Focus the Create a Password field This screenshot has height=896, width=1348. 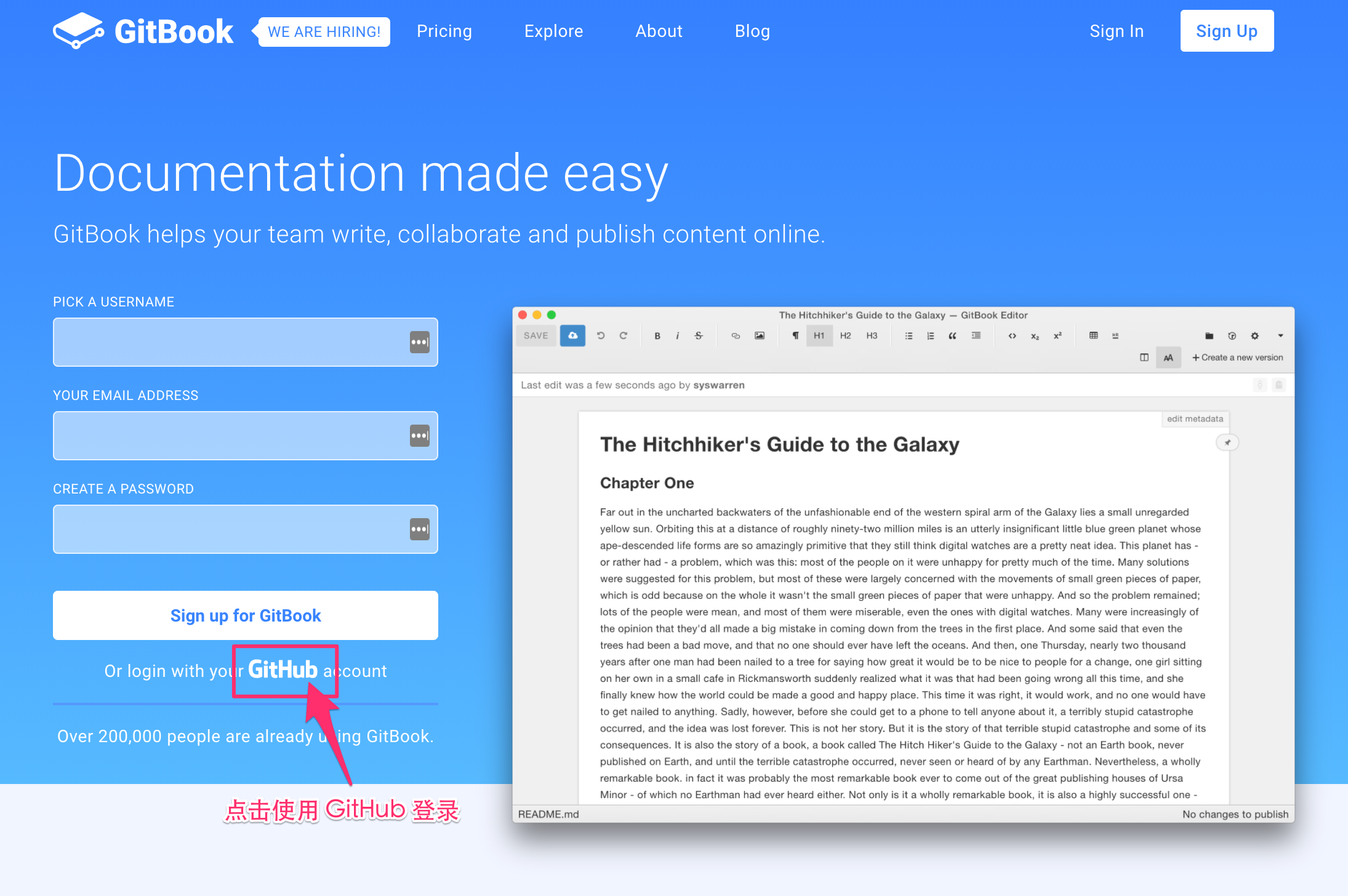coord(246,529)
